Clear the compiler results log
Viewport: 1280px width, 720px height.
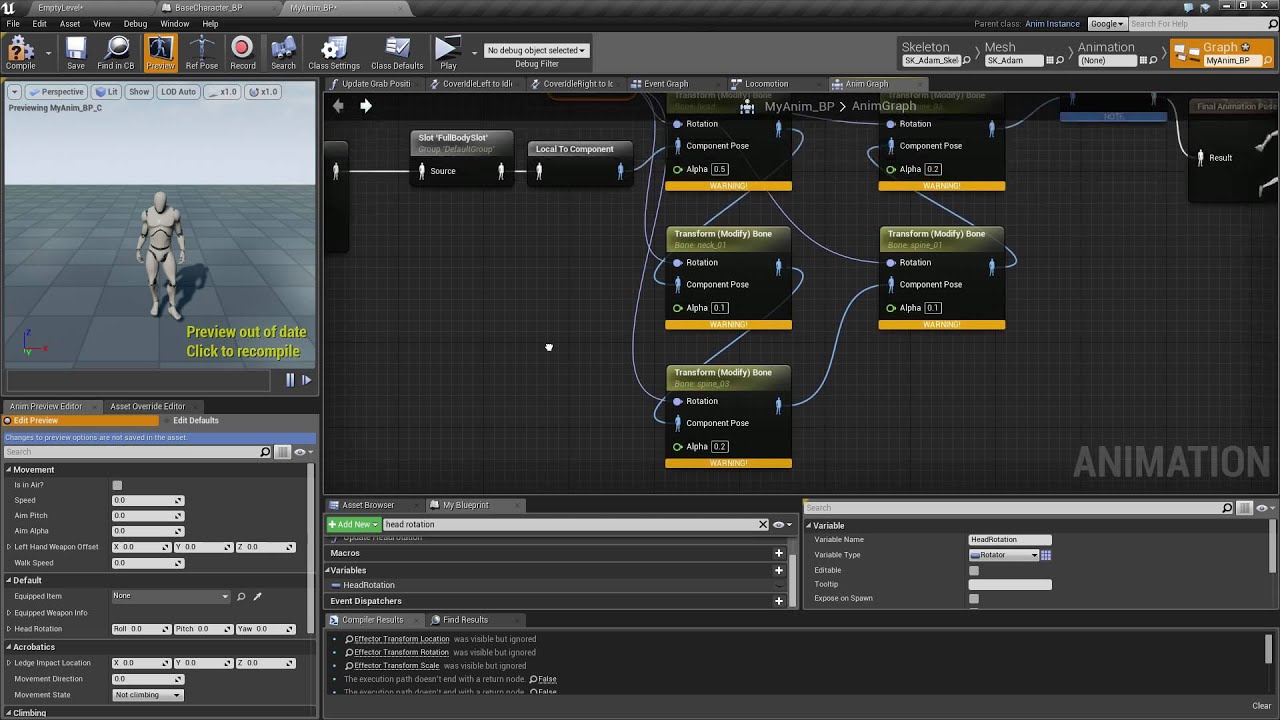(1262, 706)
